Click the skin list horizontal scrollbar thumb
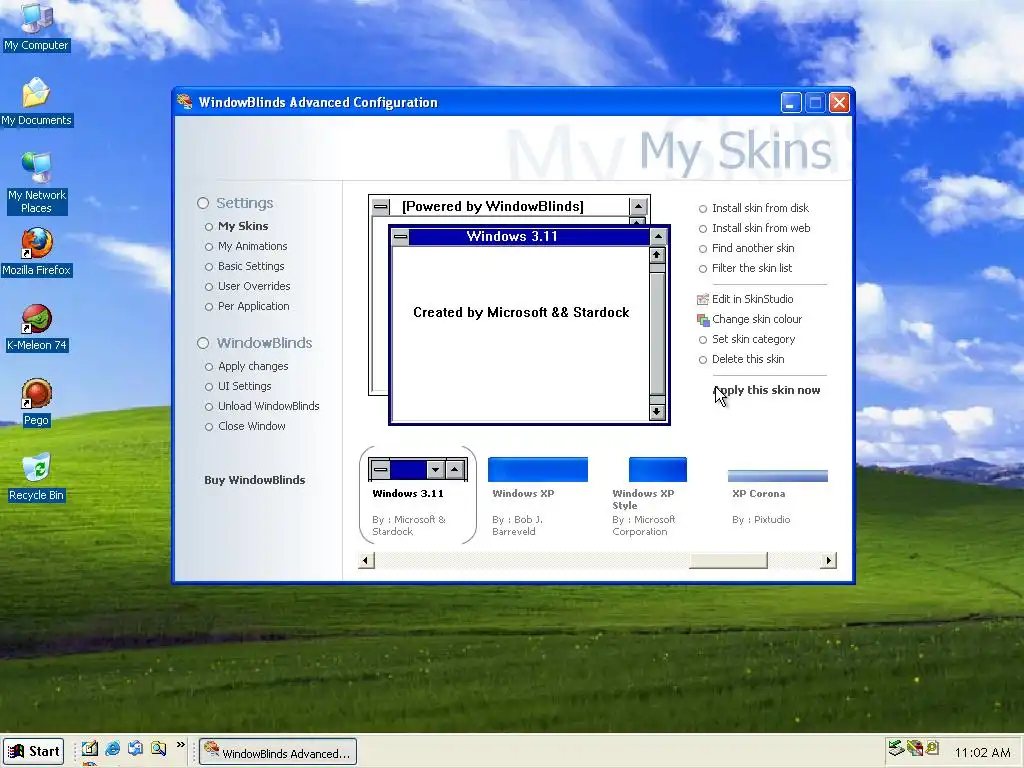Screen dimensions: 1024x768 728,560
